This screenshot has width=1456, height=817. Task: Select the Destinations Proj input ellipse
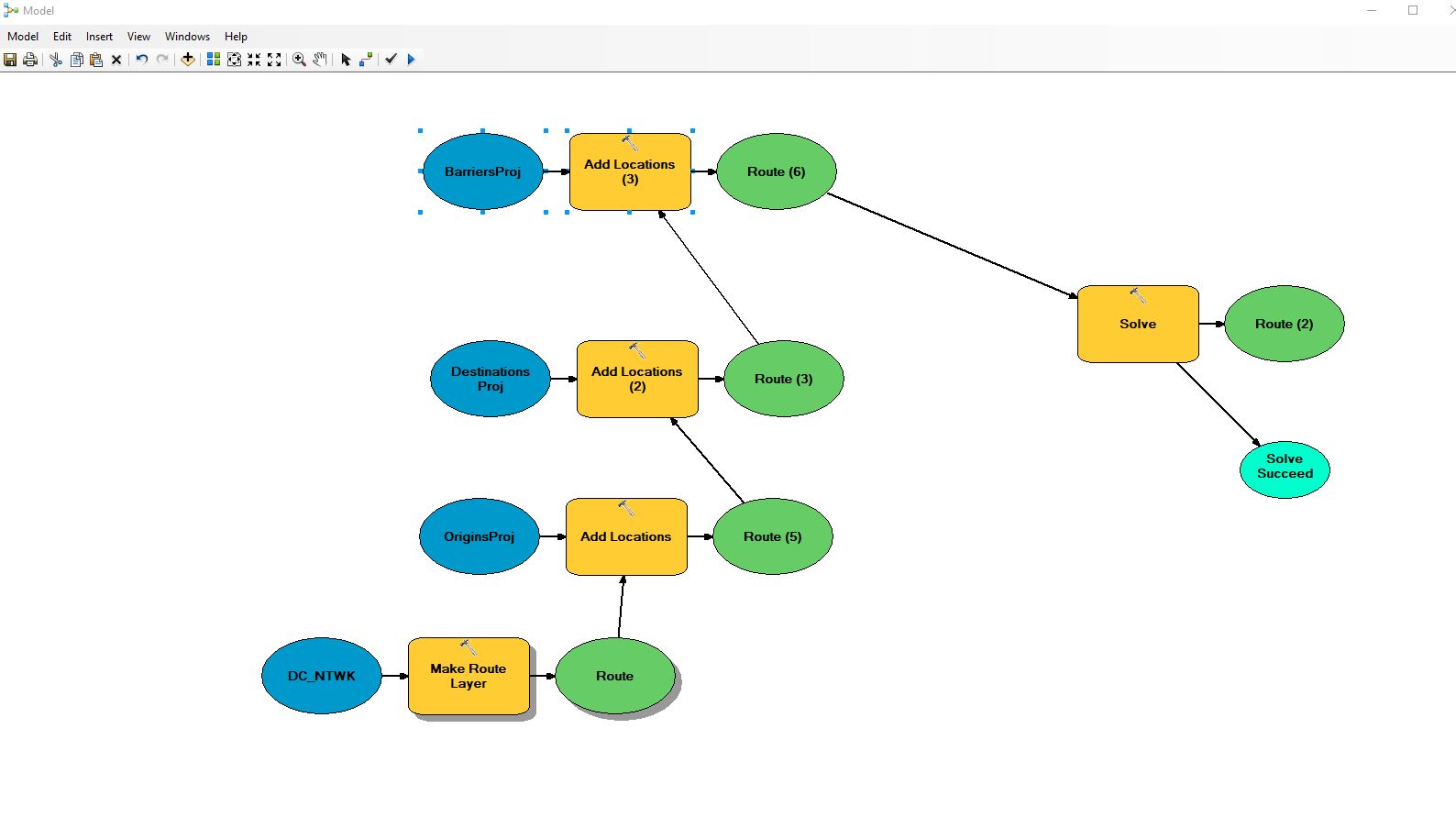pos(490,379)
